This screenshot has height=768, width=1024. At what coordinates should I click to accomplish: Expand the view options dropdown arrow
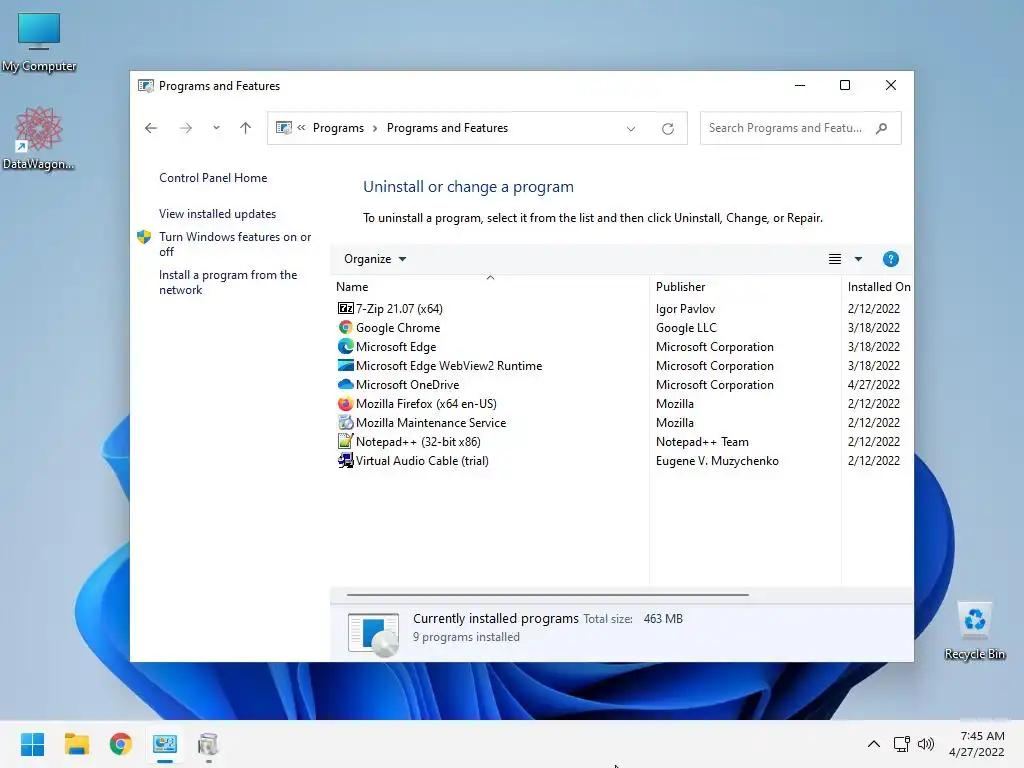pos(858,259)
